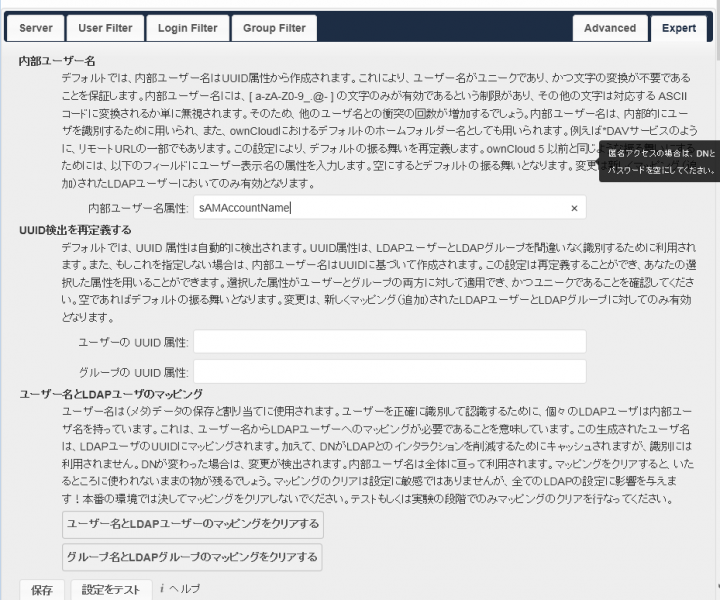Click ユーザー名とLDAPユーザーのマッピングをクリアする button
Viewport: 720px width, 600px height.
[x=193, y=524]
